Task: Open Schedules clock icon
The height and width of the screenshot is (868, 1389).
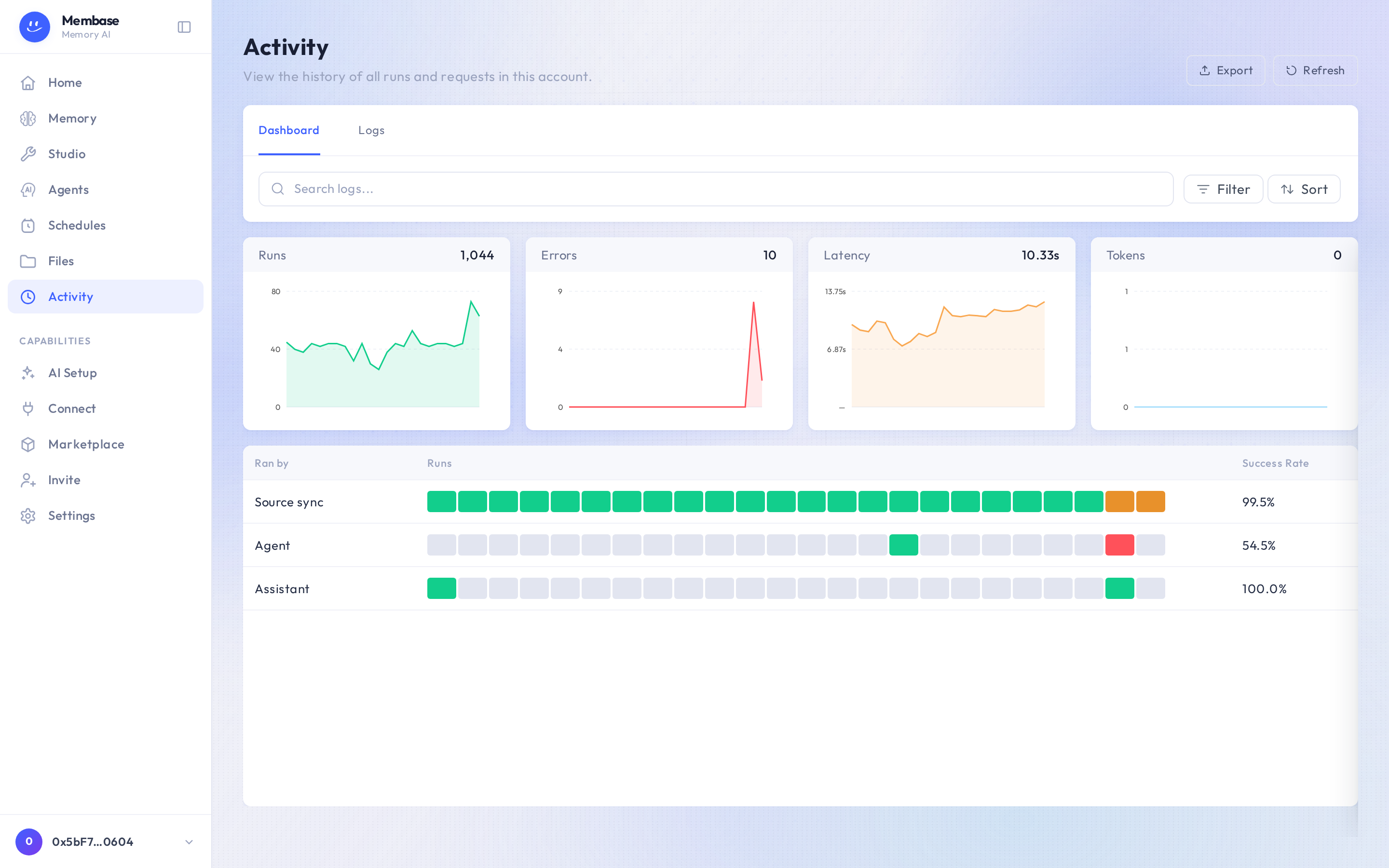Action: point(28,225)
